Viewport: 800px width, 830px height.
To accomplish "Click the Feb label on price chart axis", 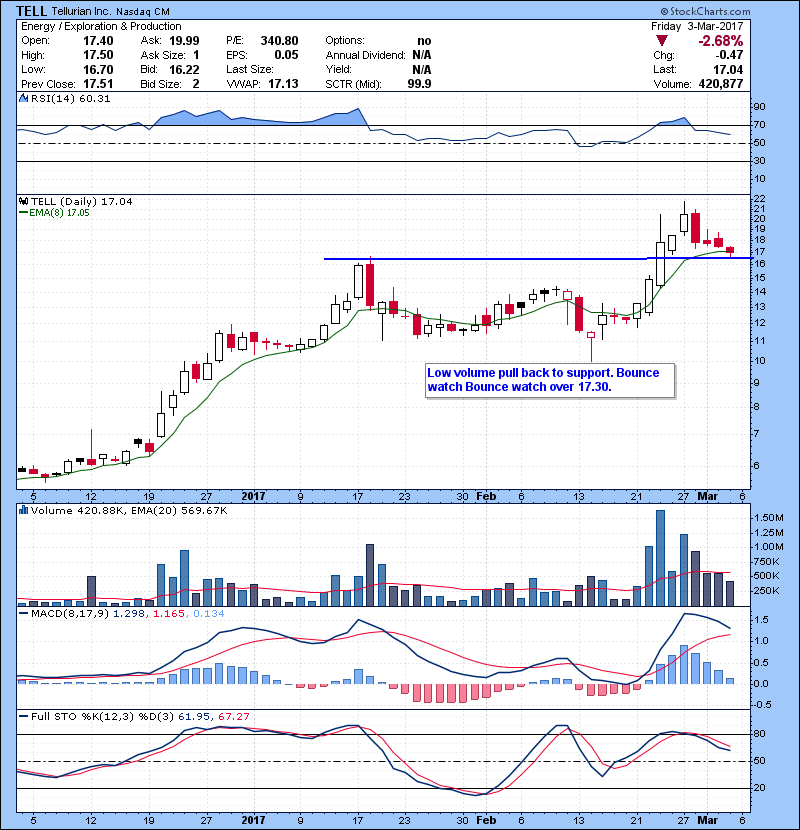I will point(486,496).
